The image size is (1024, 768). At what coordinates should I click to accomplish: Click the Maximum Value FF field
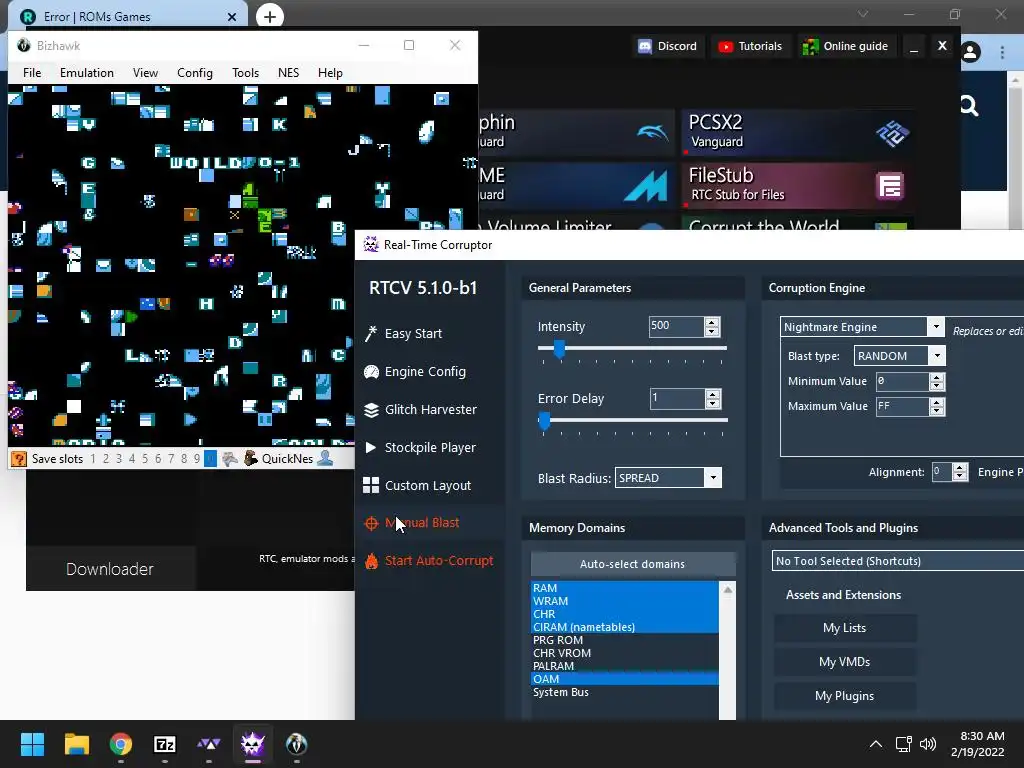902,406
